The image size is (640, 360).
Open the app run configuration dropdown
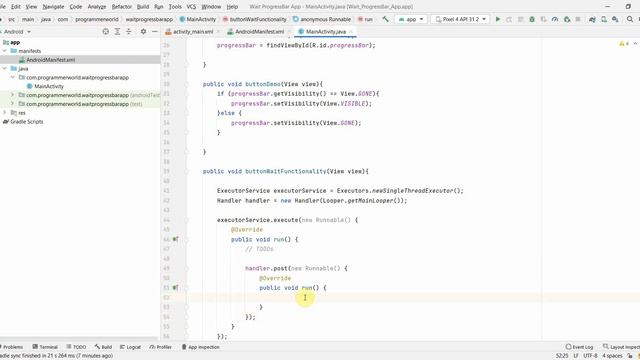(x=411, y=19)
